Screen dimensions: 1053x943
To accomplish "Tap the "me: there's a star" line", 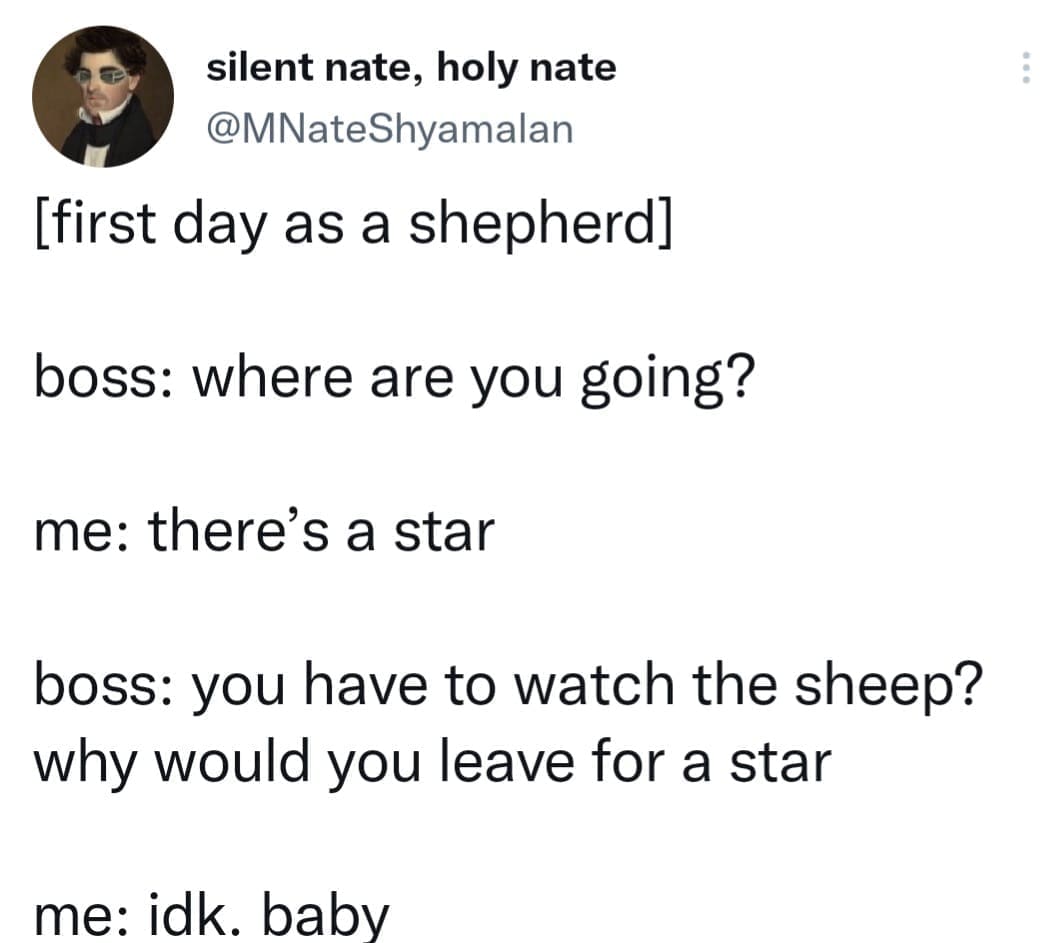I will [x=265, y=530].
